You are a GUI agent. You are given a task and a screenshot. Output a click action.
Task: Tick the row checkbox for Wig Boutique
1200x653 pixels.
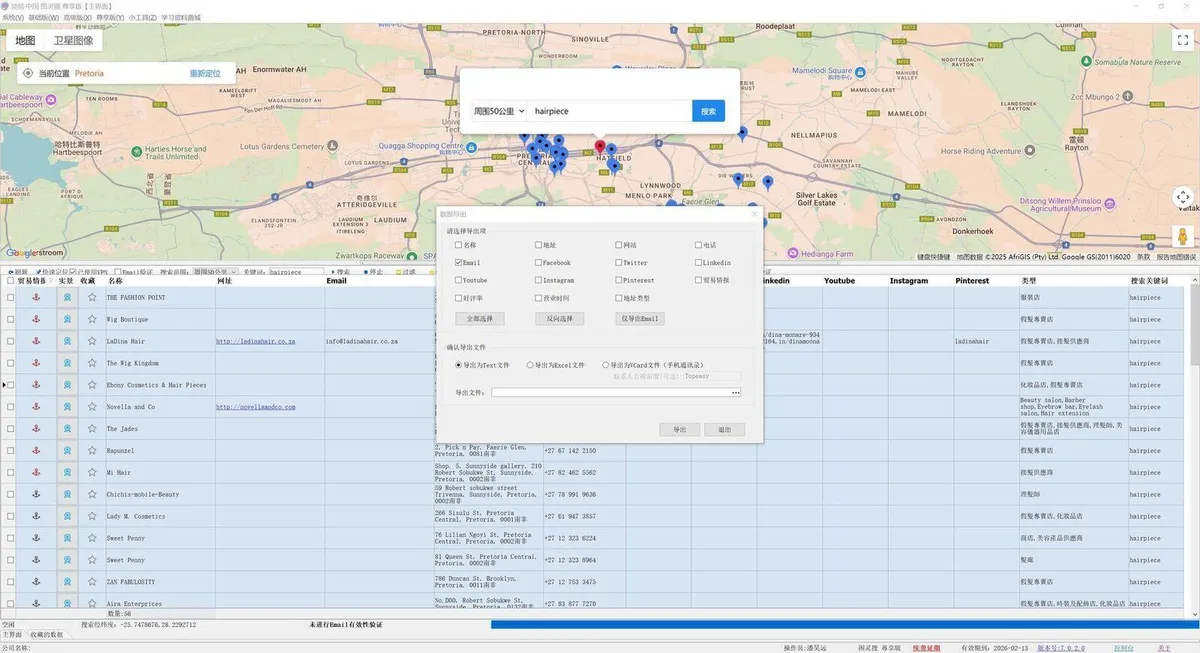10,320
